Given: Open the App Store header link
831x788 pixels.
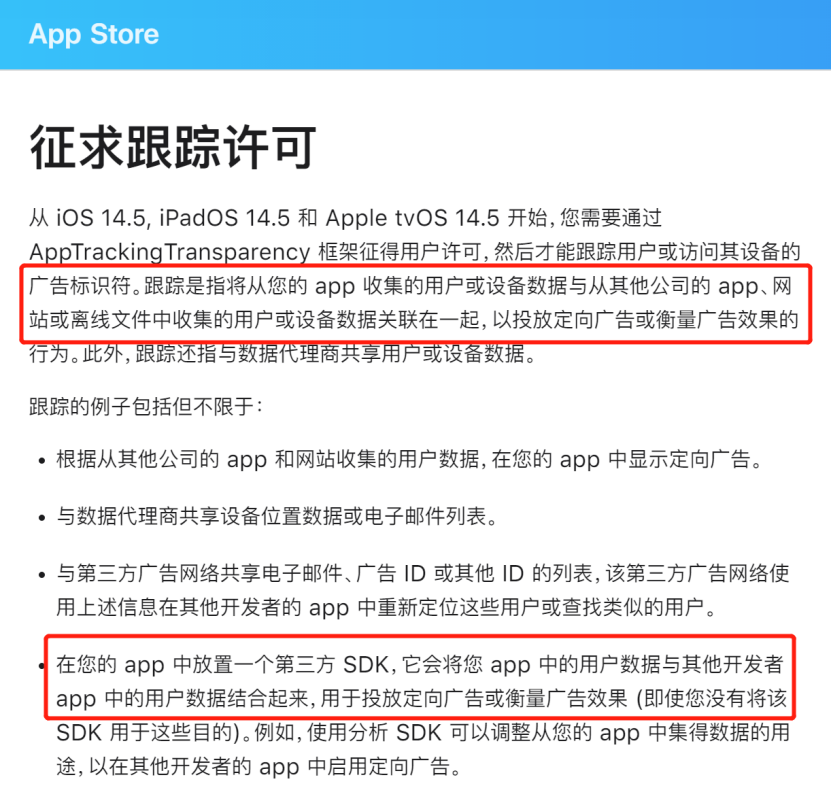Looking at the screenshot, I should (94, 34).
